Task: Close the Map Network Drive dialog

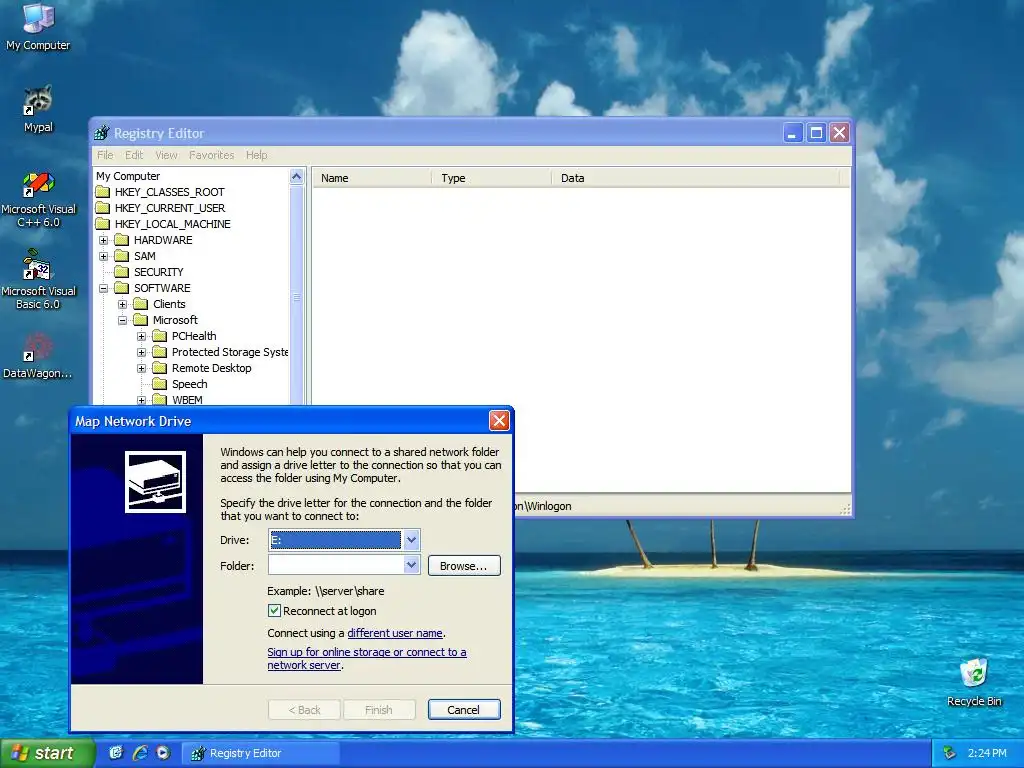Action: [499, 421]
